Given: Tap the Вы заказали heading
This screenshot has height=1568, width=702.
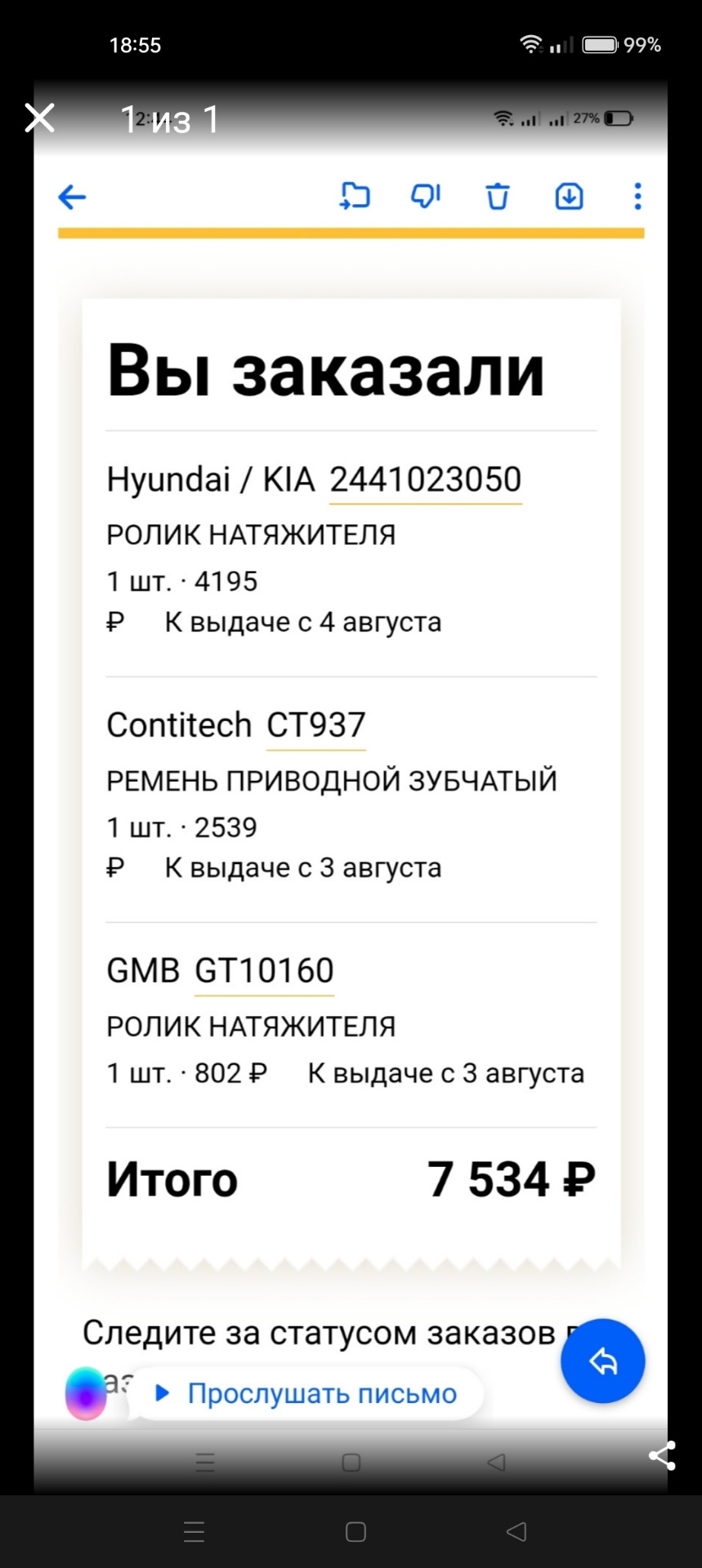Looking at the screenshot, I should pos(325,372).
